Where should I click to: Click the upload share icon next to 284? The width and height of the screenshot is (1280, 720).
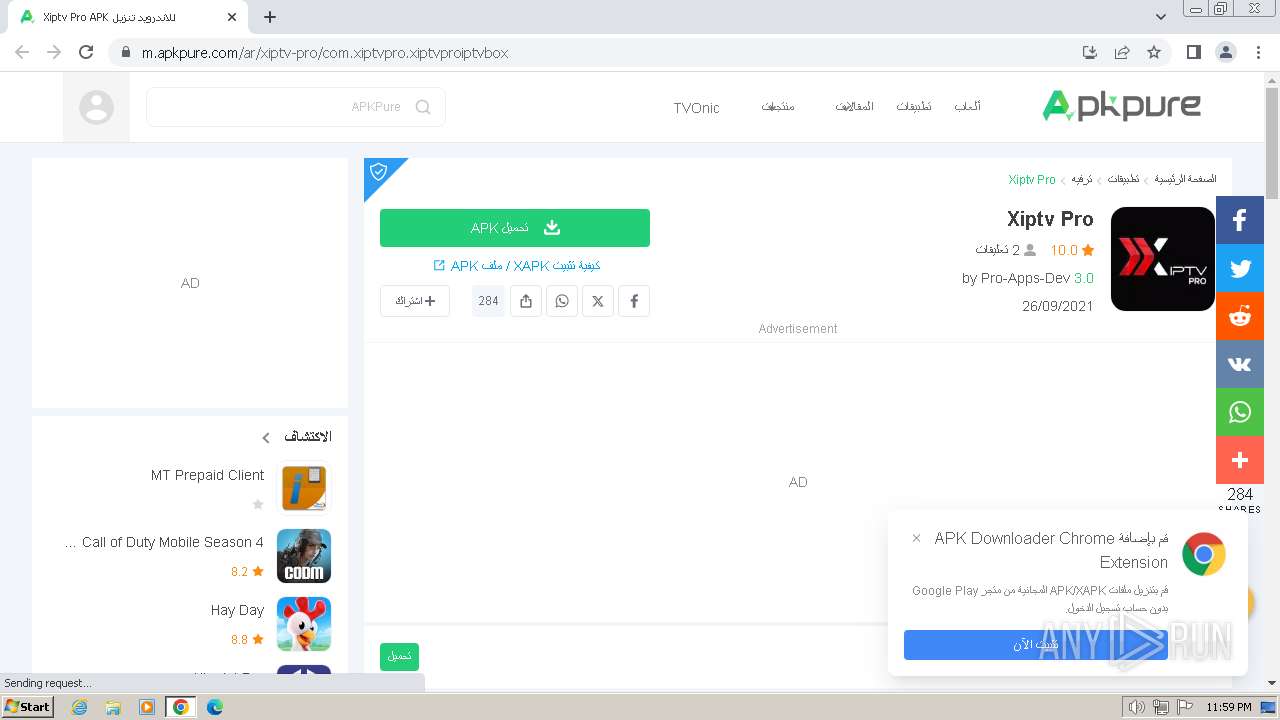point(526,301)
